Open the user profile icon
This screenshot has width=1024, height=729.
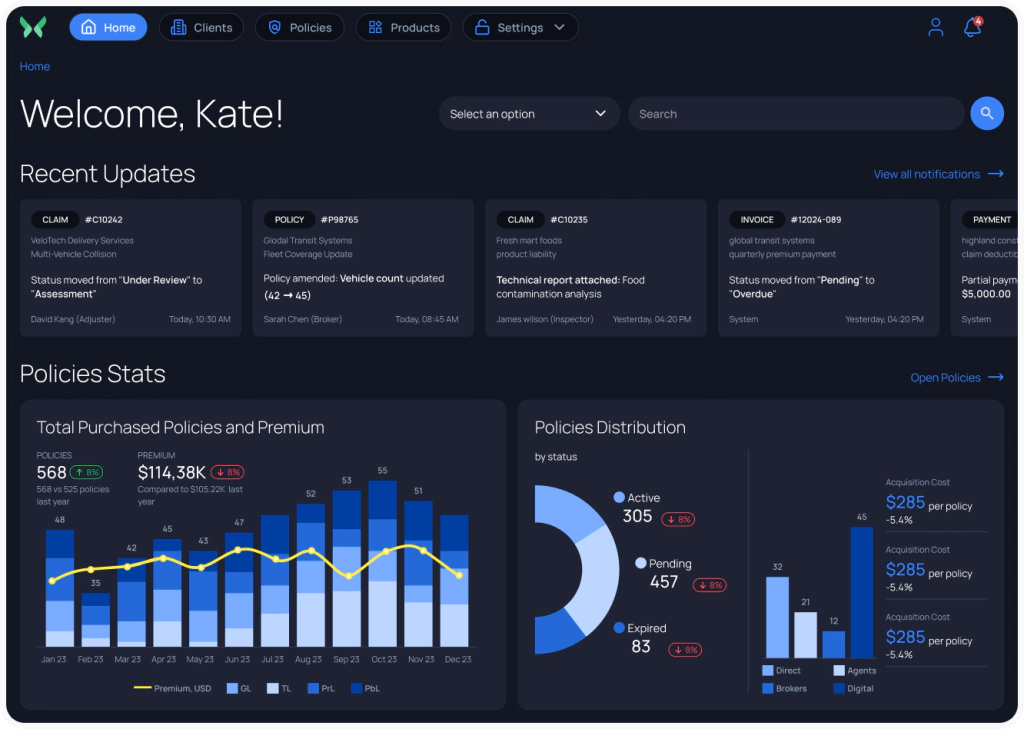tap(935, 28)
